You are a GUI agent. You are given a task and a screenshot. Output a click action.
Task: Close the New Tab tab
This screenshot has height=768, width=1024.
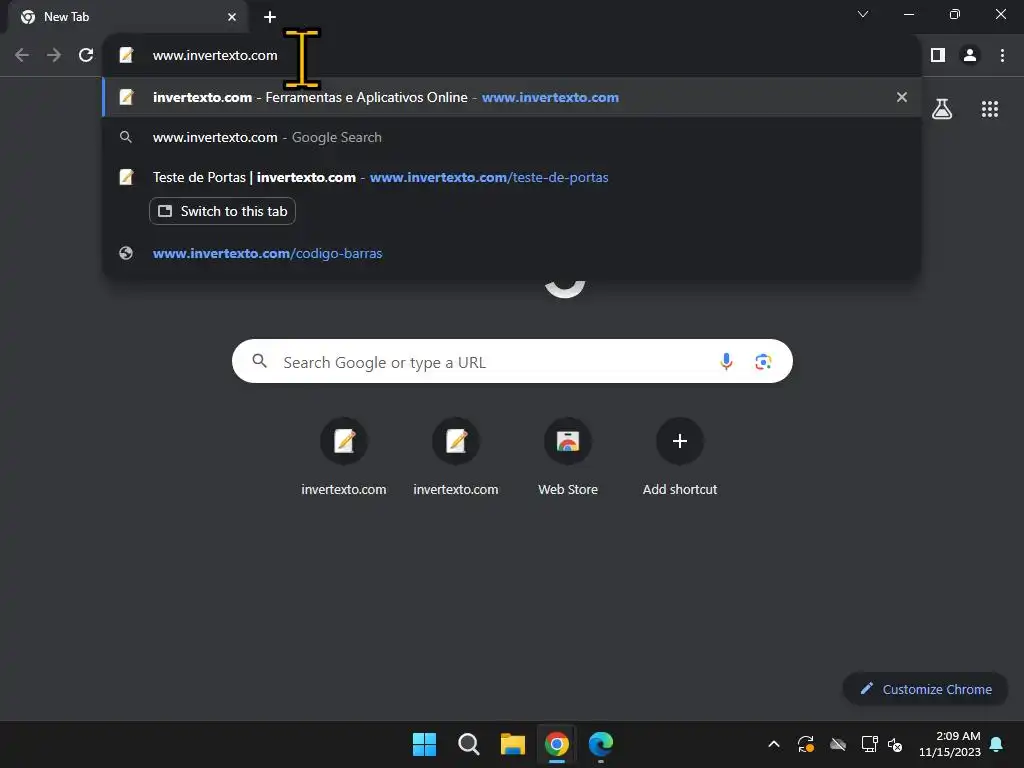[232, 17]
